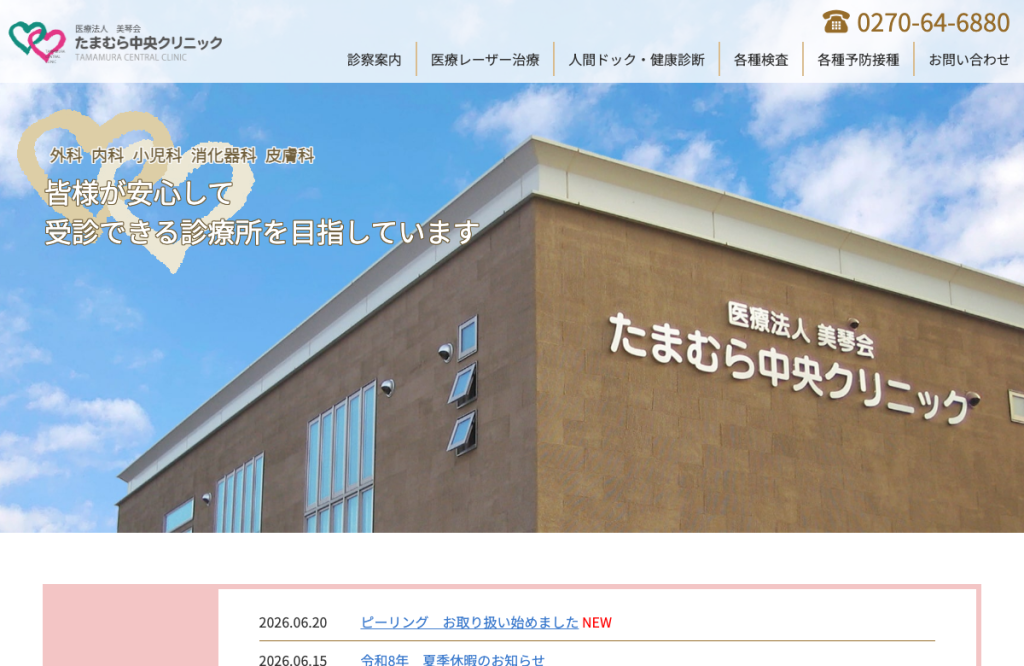Click the TAMAMURA CENTRAL CLINIC subtitle
Viewport: 1024px width, 666px height.
click(131, 57)
